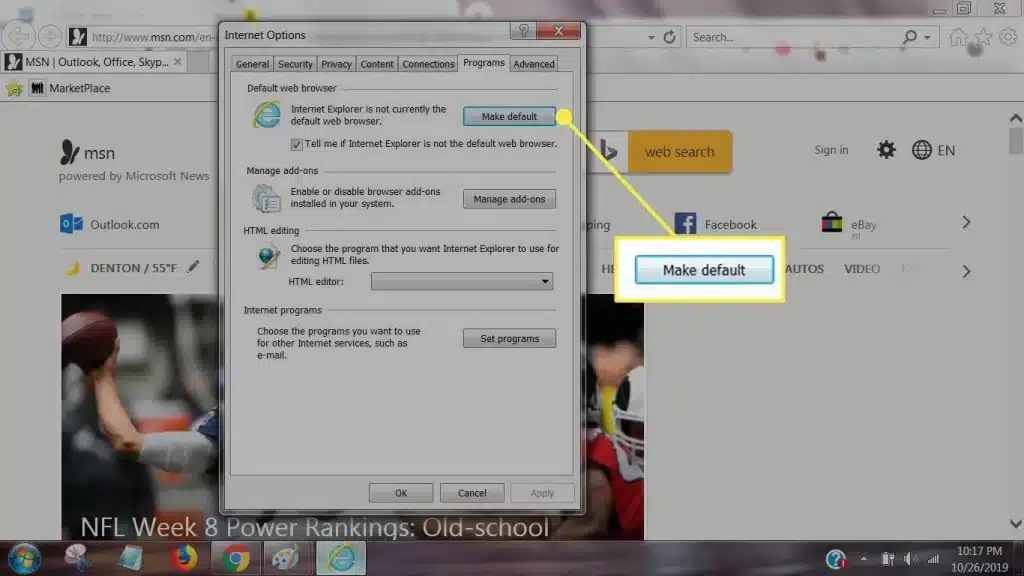Click the Refresh page icon in address bar
Image resolution: width=1024 pixels, height=576 pixels.
click(670, 37)
